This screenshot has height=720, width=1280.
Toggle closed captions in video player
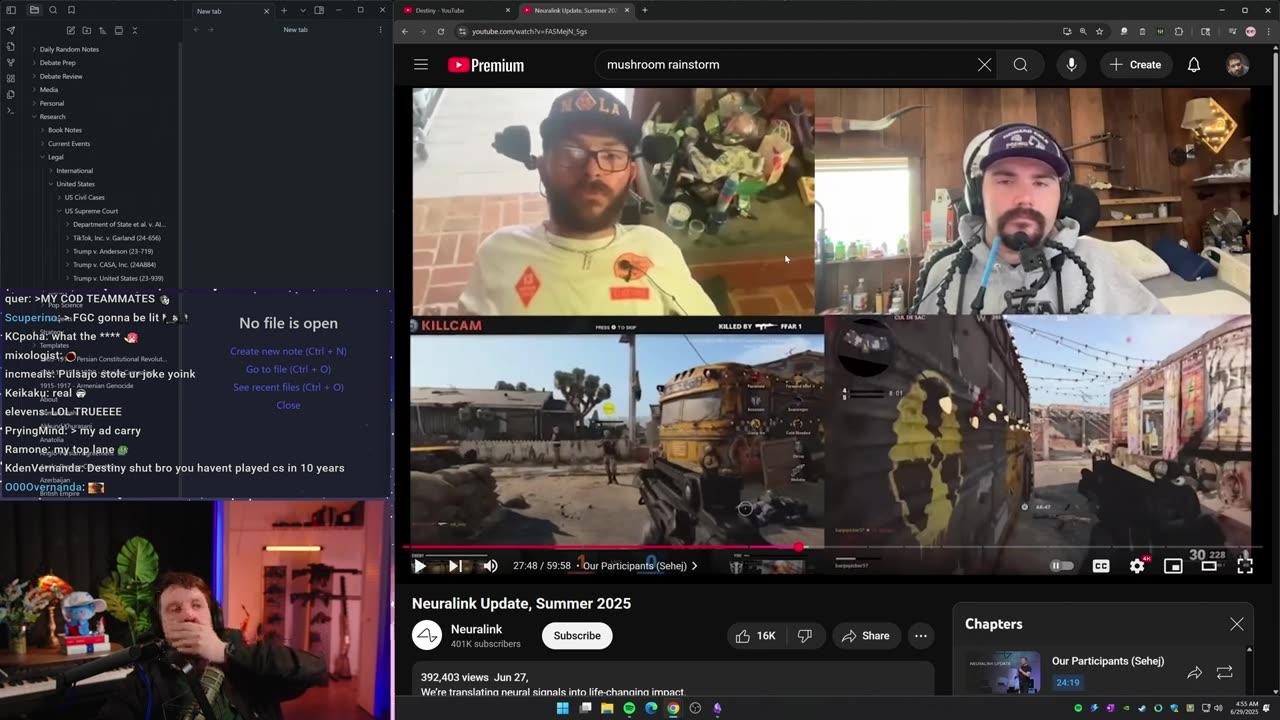pyautogui.click(x=1101, y=566)
